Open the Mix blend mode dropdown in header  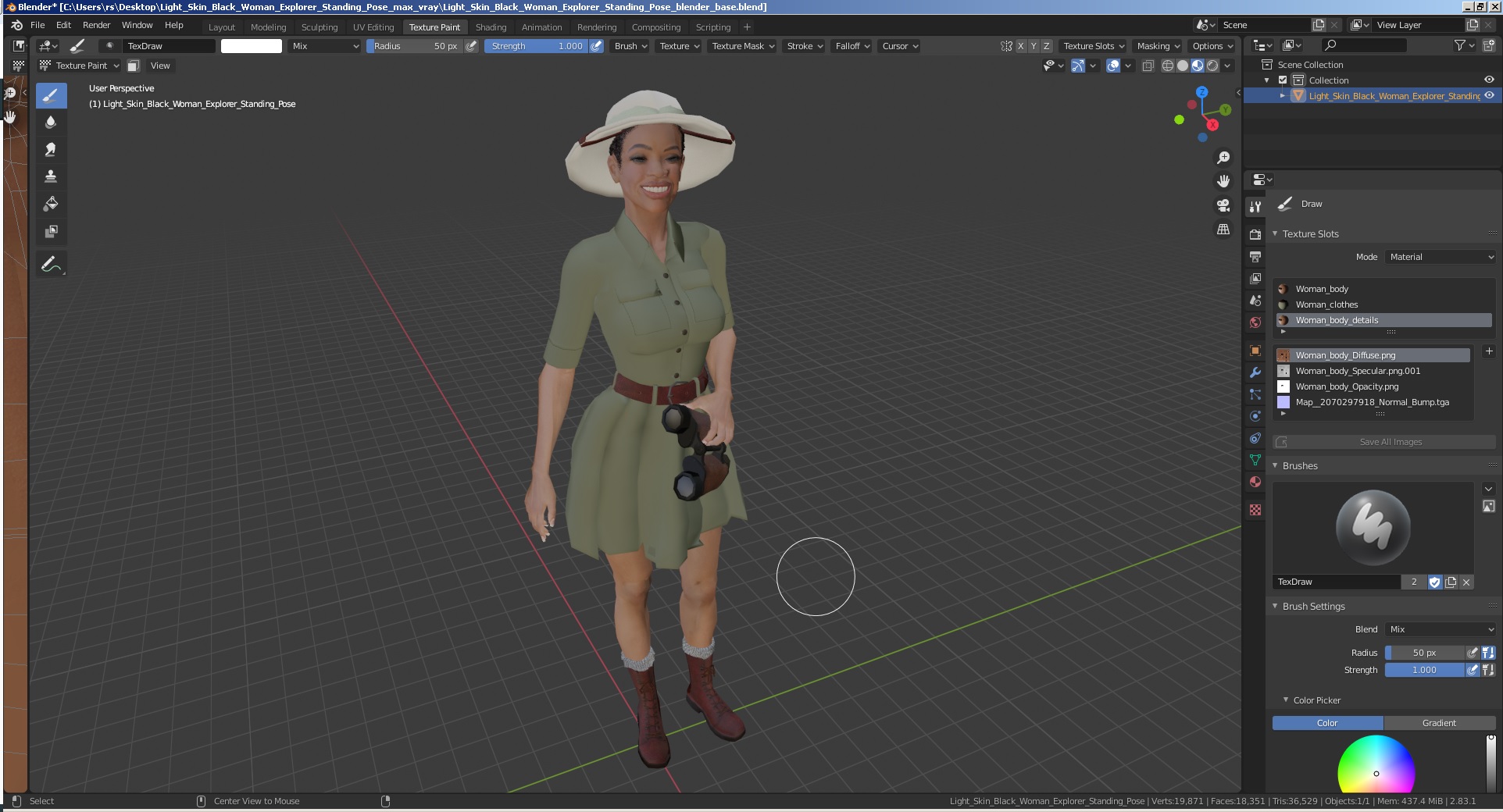[x=325, y=46]
